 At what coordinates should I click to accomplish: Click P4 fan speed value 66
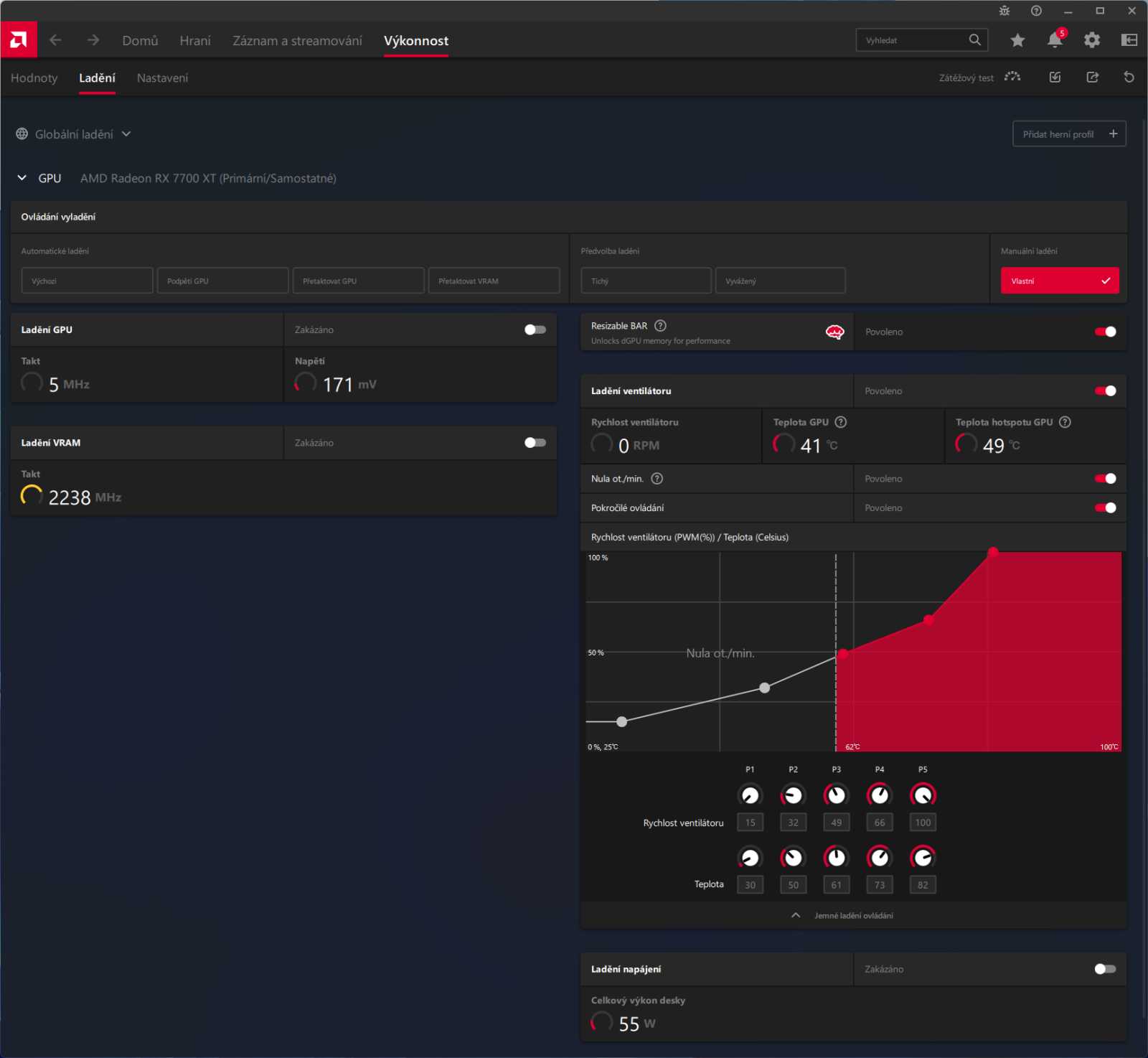coord(880,823)
